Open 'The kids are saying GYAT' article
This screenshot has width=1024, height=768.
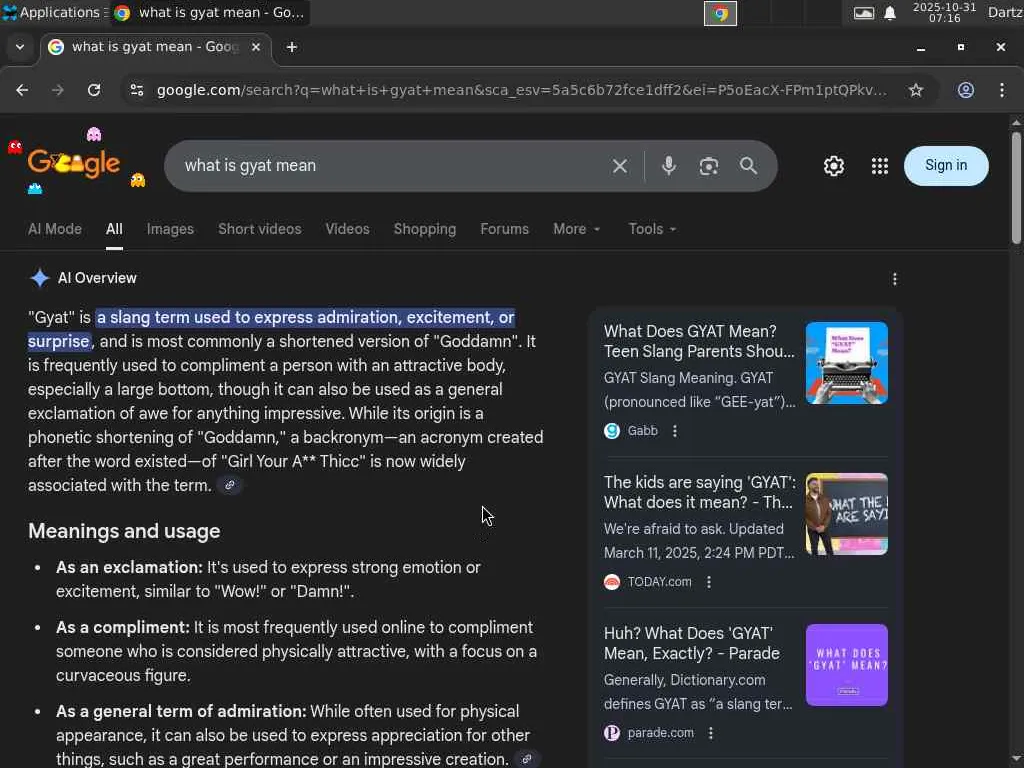pyautogui.click(x=699, y=492)
